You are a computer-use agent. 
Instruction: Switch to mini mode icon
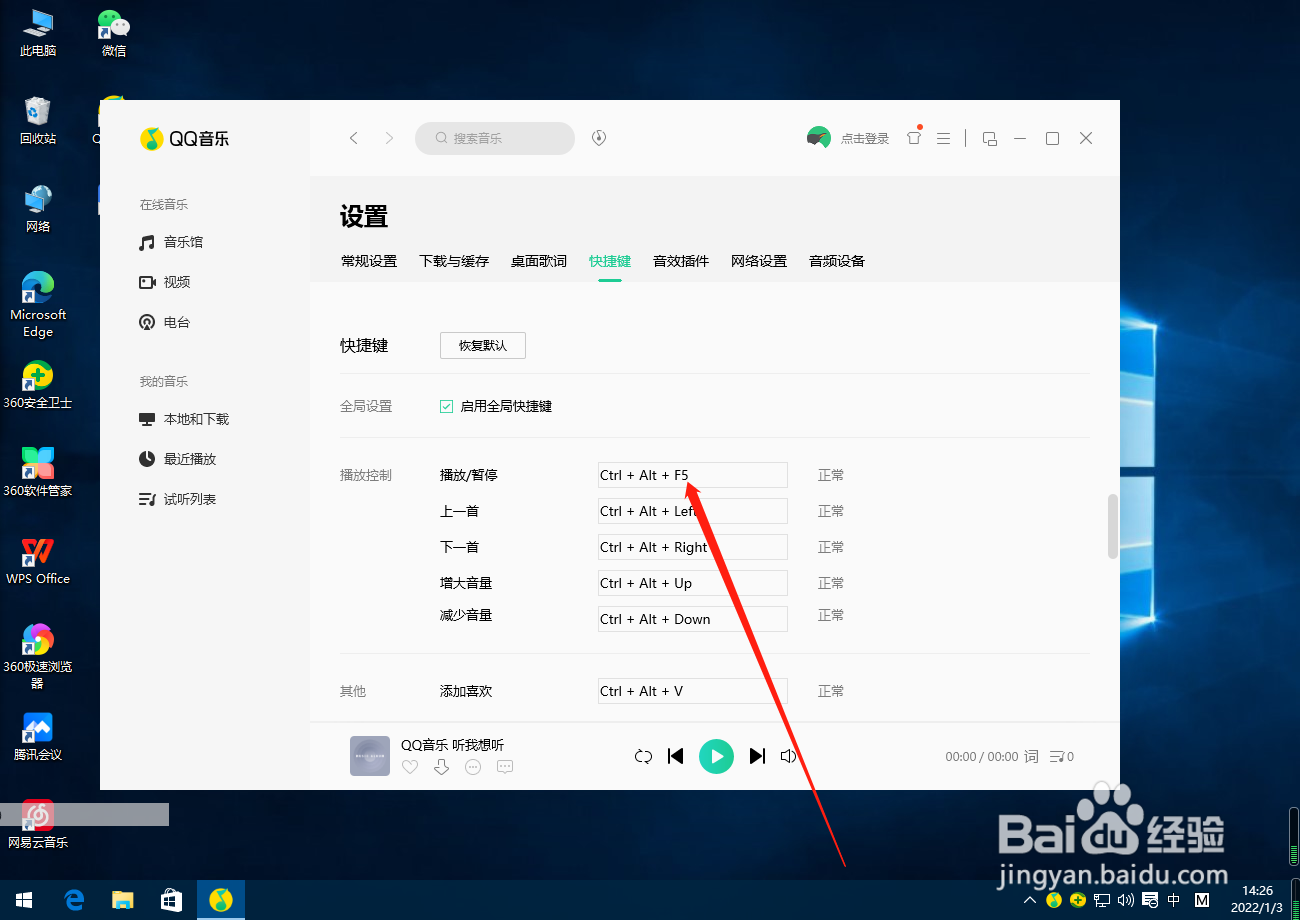tap(989, 138)
